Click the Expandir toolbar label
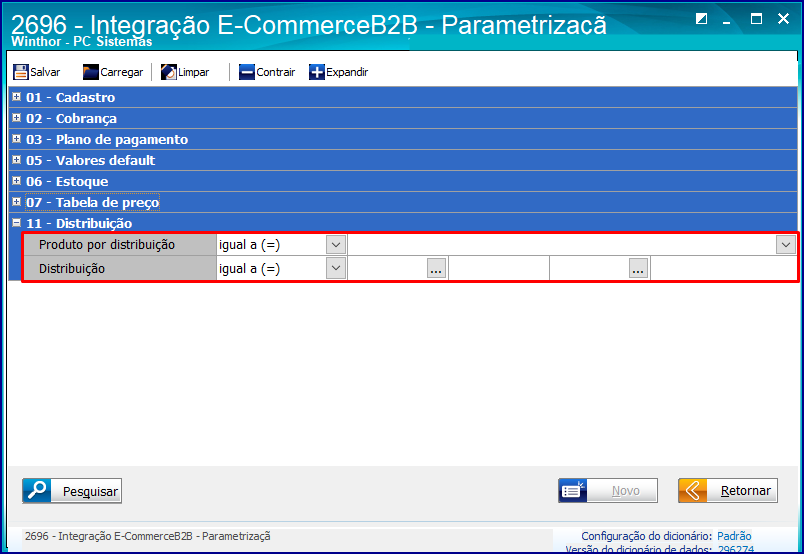Image resolution: width=804 pixels, height=554 pixels. pyautogui.click(x=347, y=72)
